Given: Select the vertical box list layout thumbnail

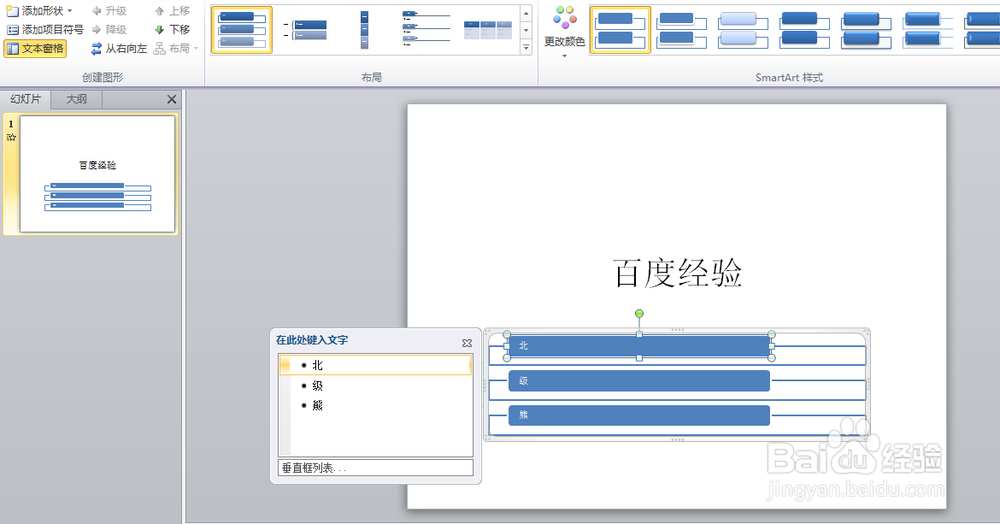Looking at the screenshot, I should click(x=242, y=30).
